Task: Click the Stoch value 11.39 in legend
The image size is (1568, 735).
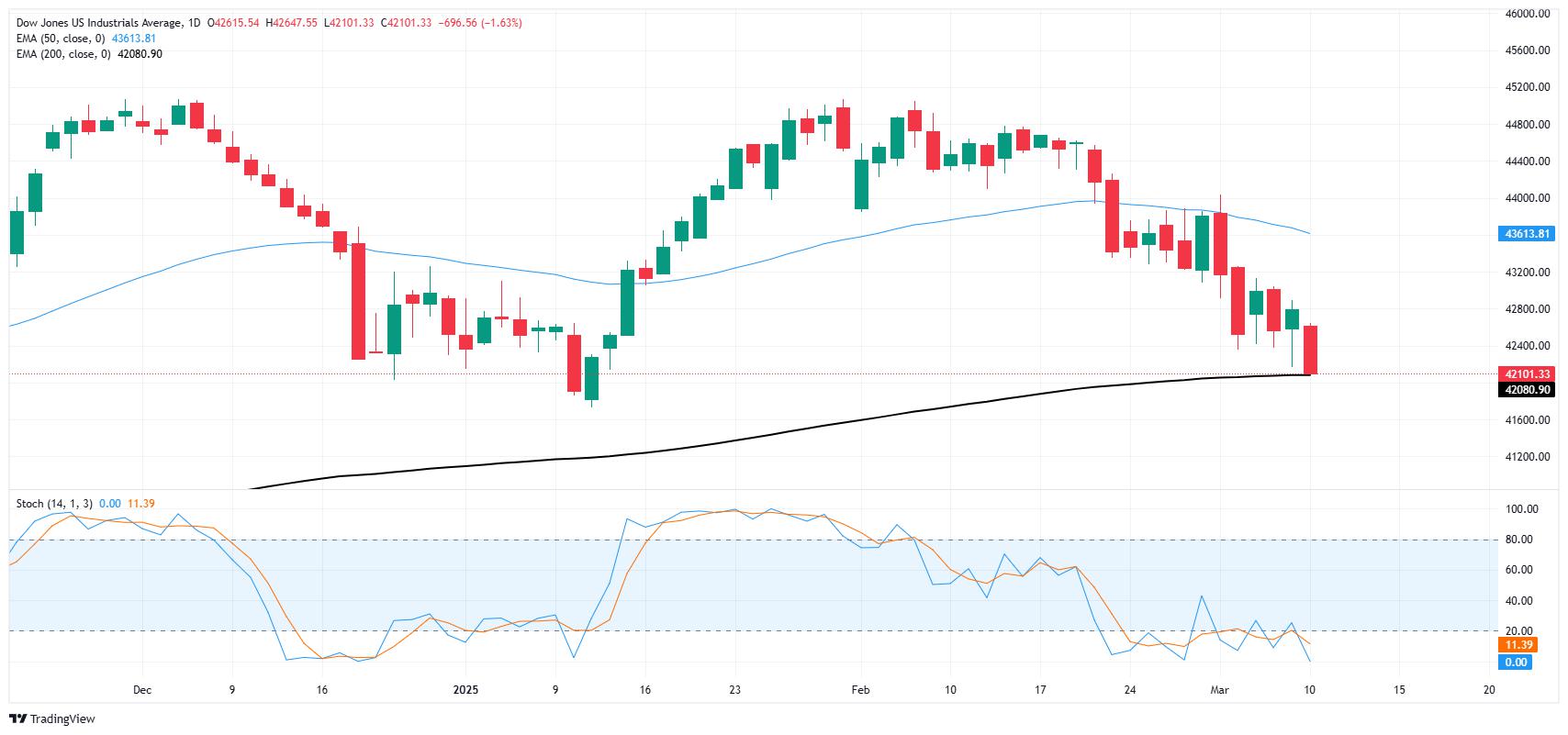Action: point(139,503)
